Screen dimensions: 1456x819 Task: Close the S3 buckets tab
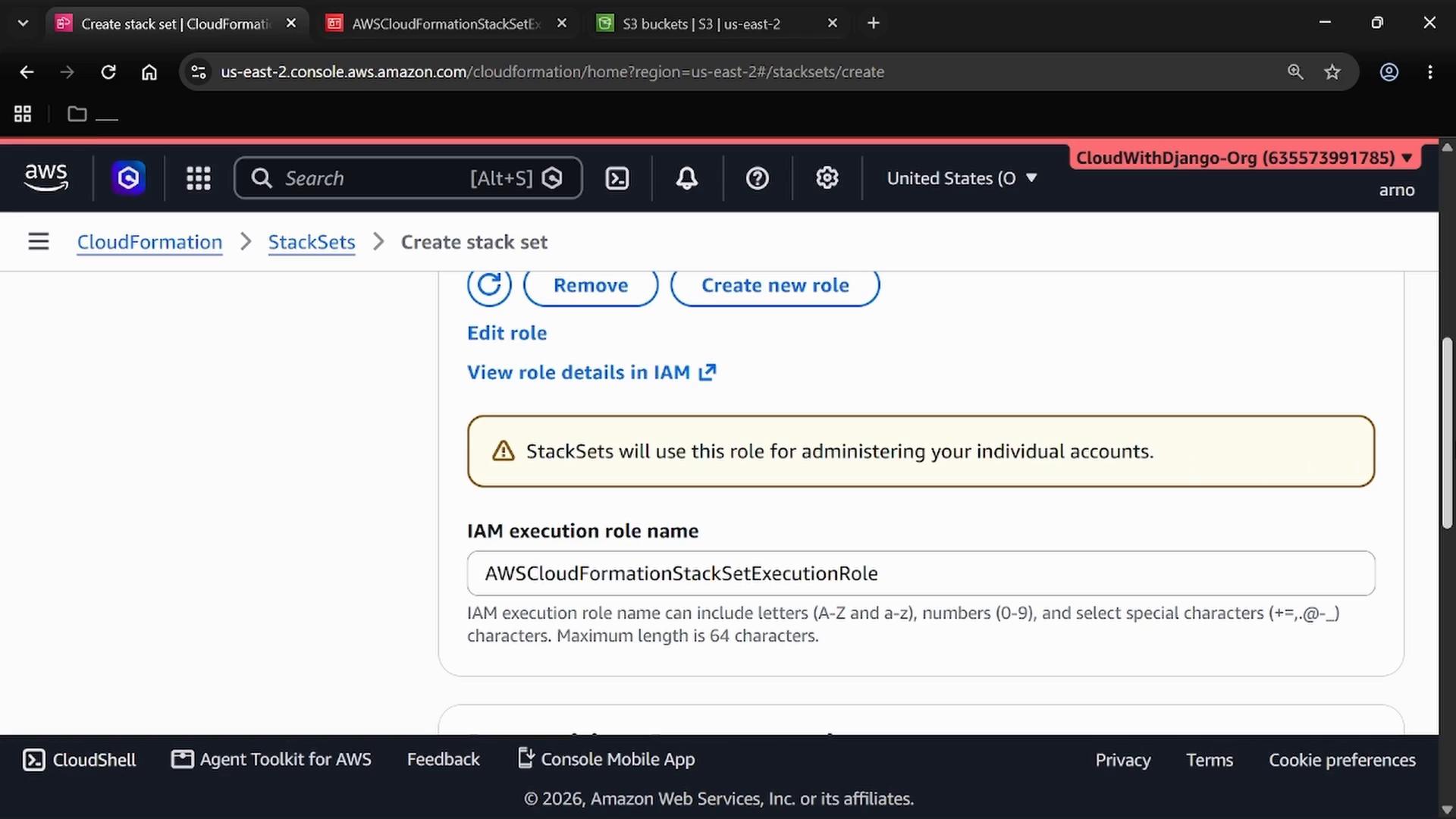(833, 24)
